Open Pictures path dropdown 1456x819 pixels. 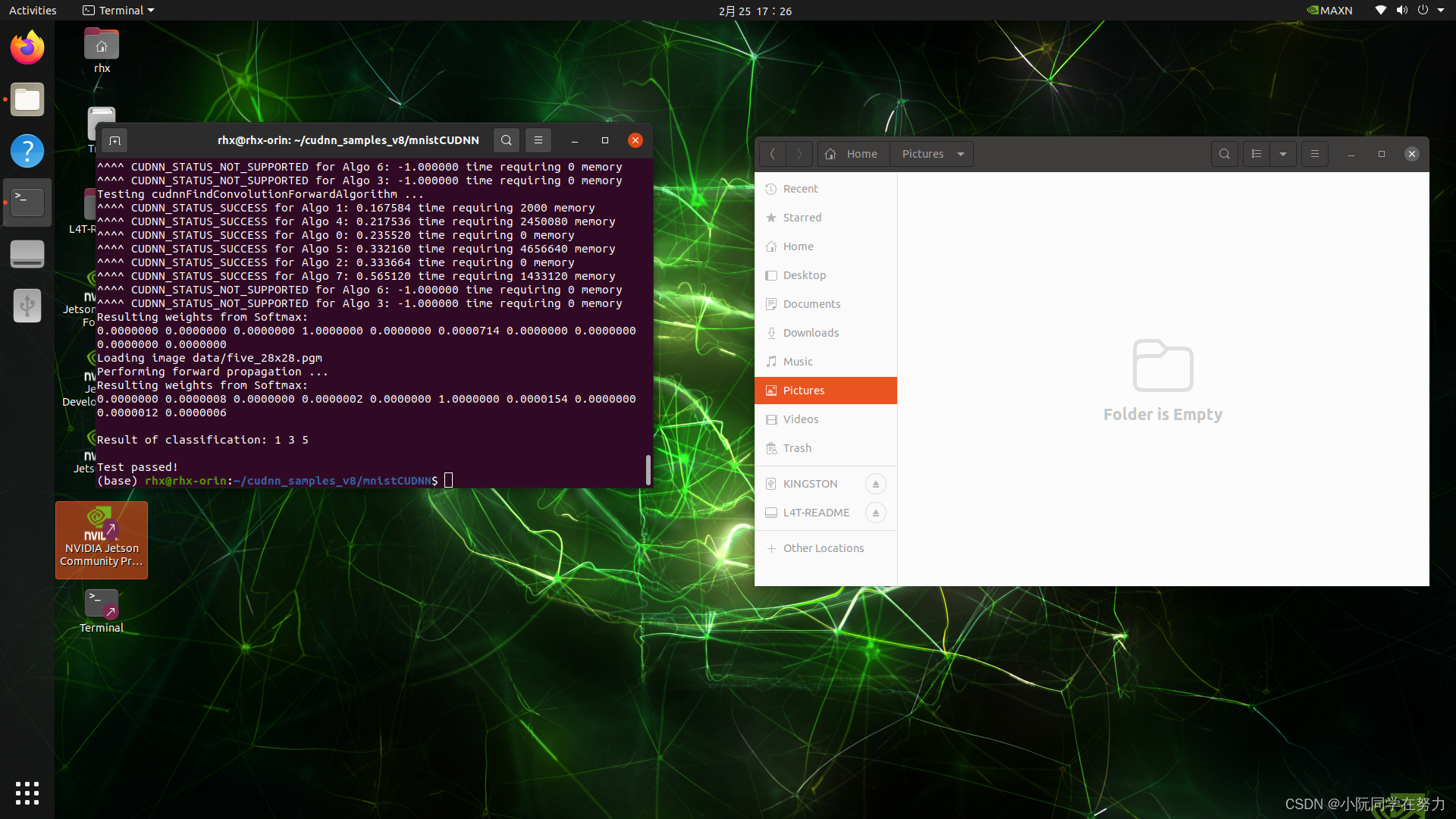tap(961, 154)
